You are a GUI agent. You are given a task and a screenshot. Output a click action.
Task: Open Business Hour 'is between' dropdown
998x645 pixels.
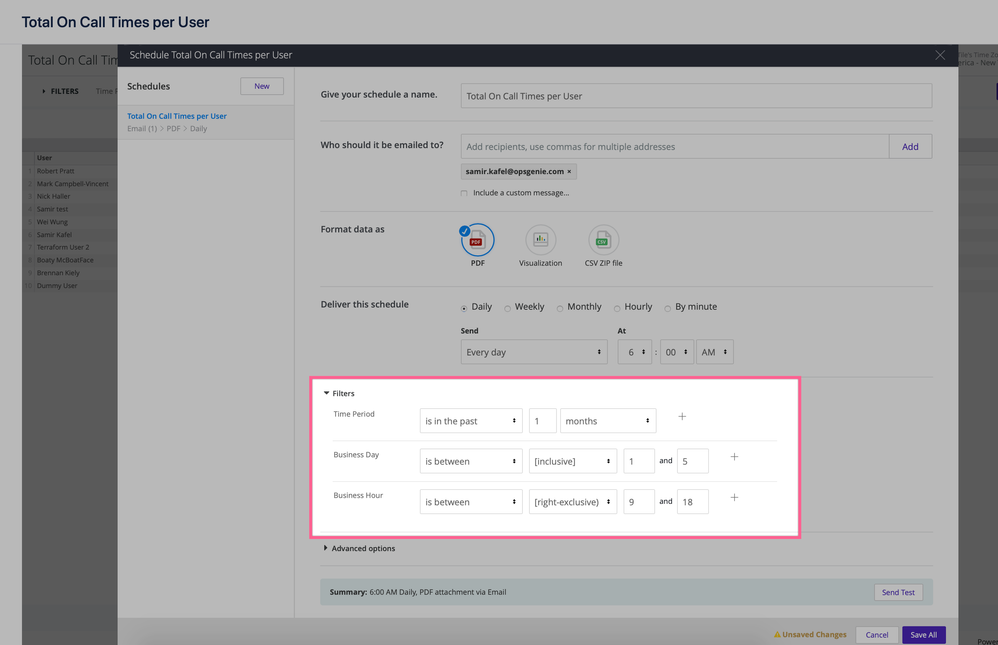pos(471,502)
